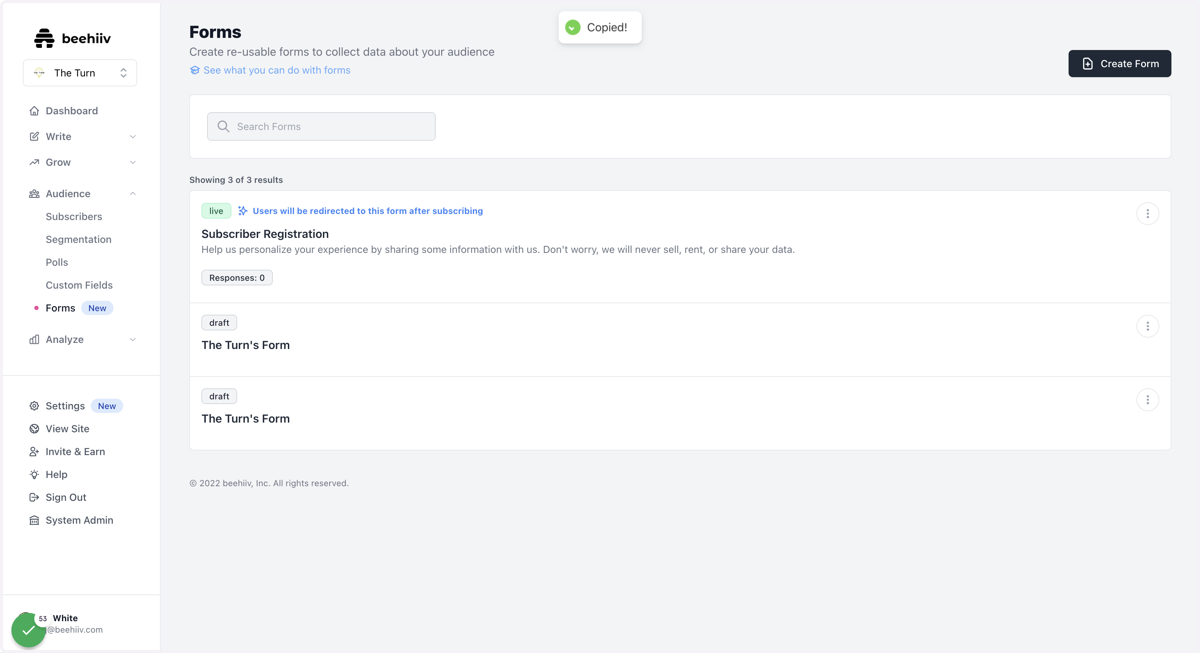Click the Forms page heading

click(x=215, y=32)
